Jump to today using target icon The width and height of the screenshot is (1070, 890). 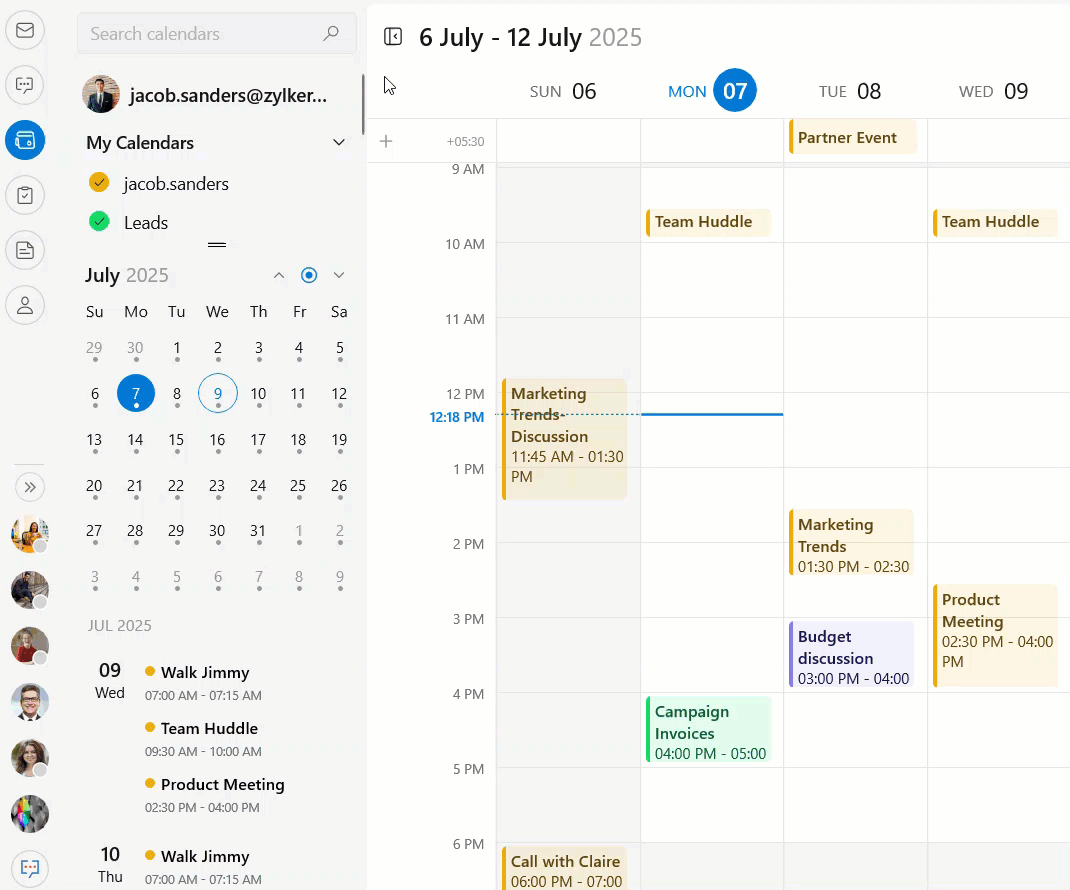(309, 275)
